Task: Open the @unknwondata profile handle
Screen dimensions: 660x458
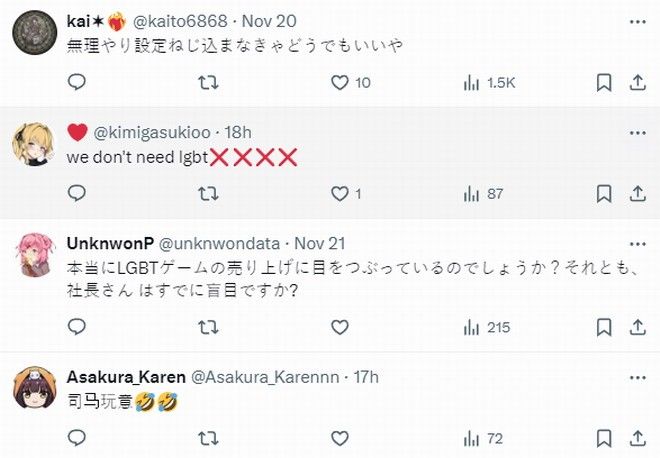Action: click(x=223, y=243)
